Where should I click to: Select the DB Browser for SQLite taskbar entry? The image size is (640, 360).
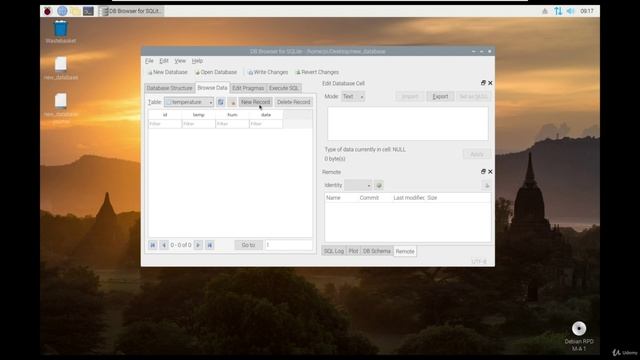(131, 11)
